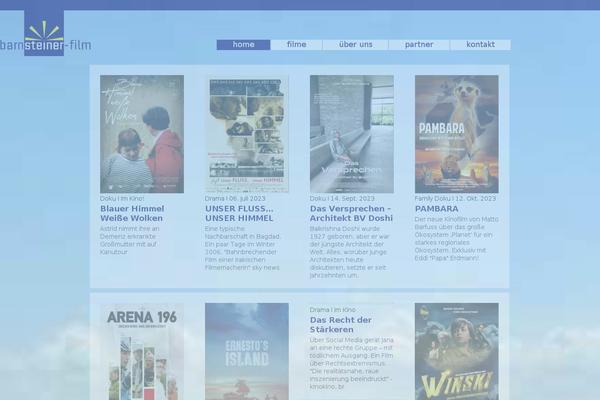Click description starting 'Astrid nimmt ihre an'
The width and height of the screenshot is (600, 400).
coord(130,240)
